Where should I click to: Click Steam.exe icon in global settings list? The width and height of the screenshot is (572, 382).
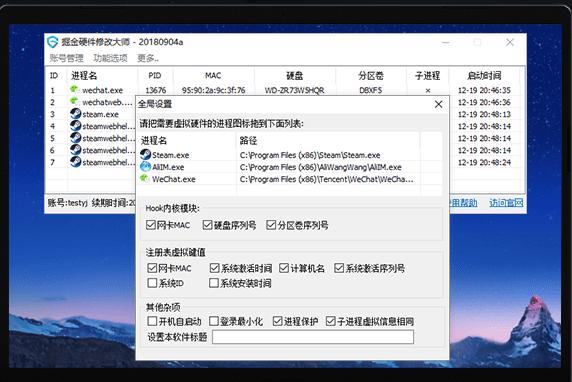(146, 154)
